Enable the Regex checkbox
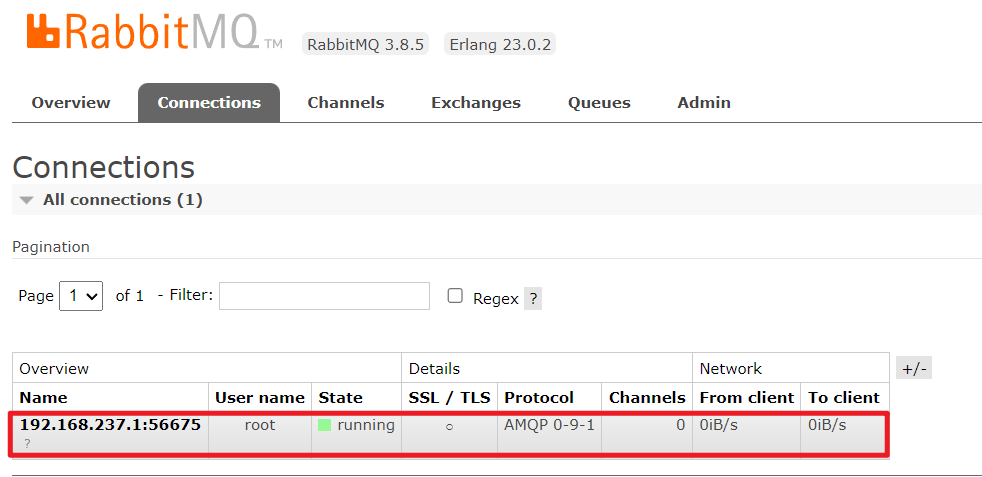Image resolution: width=982 pixels, height=477 pixels. [455, 296]
